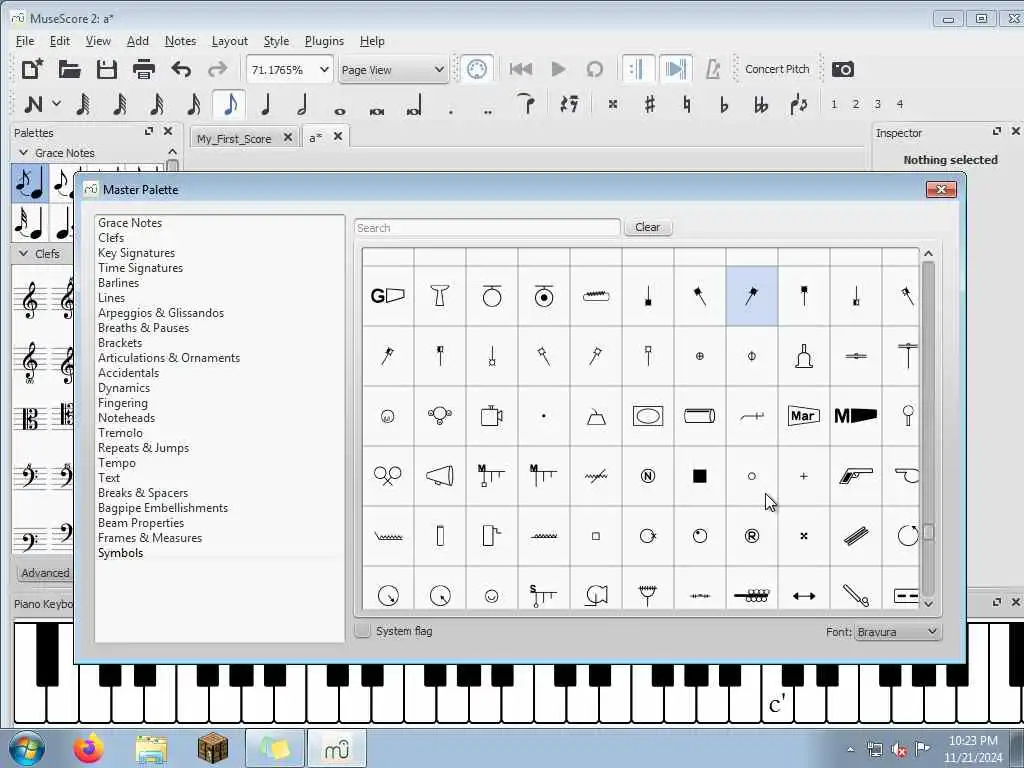This screenshot has width=1024, height=768.
Task: Click the Clear search button
Action: (648, 227)
